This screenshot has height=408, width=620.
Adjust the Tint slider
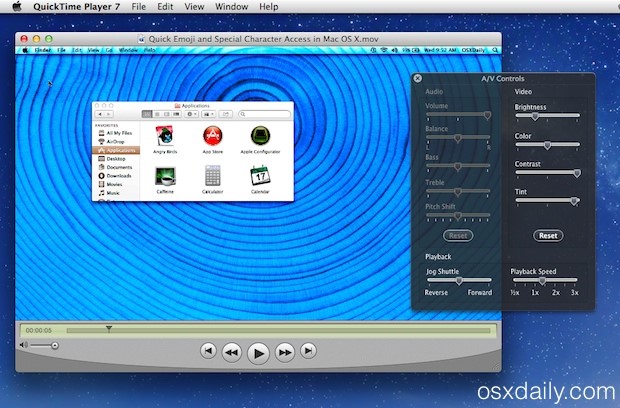tap(548, 201)
